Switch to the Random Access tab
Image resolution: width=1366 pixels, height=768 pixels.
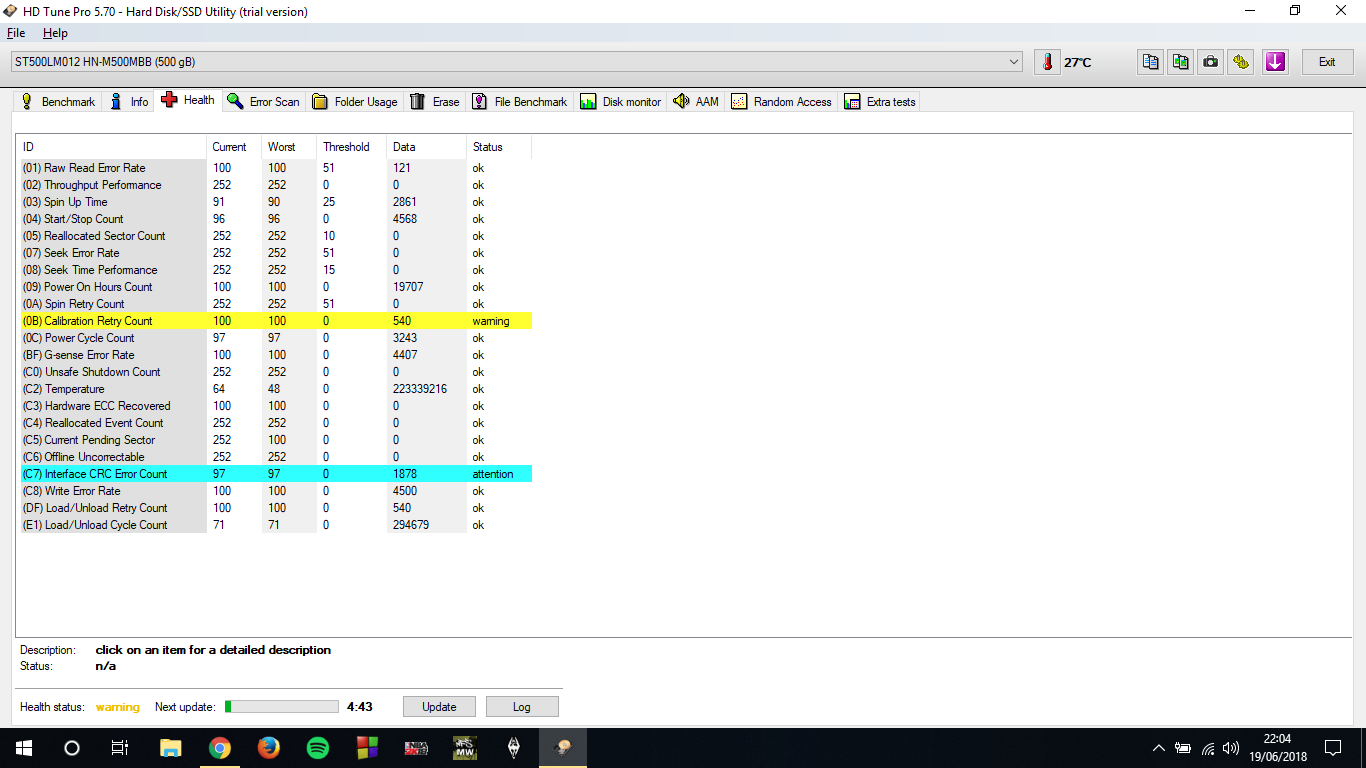pos(782,101)
